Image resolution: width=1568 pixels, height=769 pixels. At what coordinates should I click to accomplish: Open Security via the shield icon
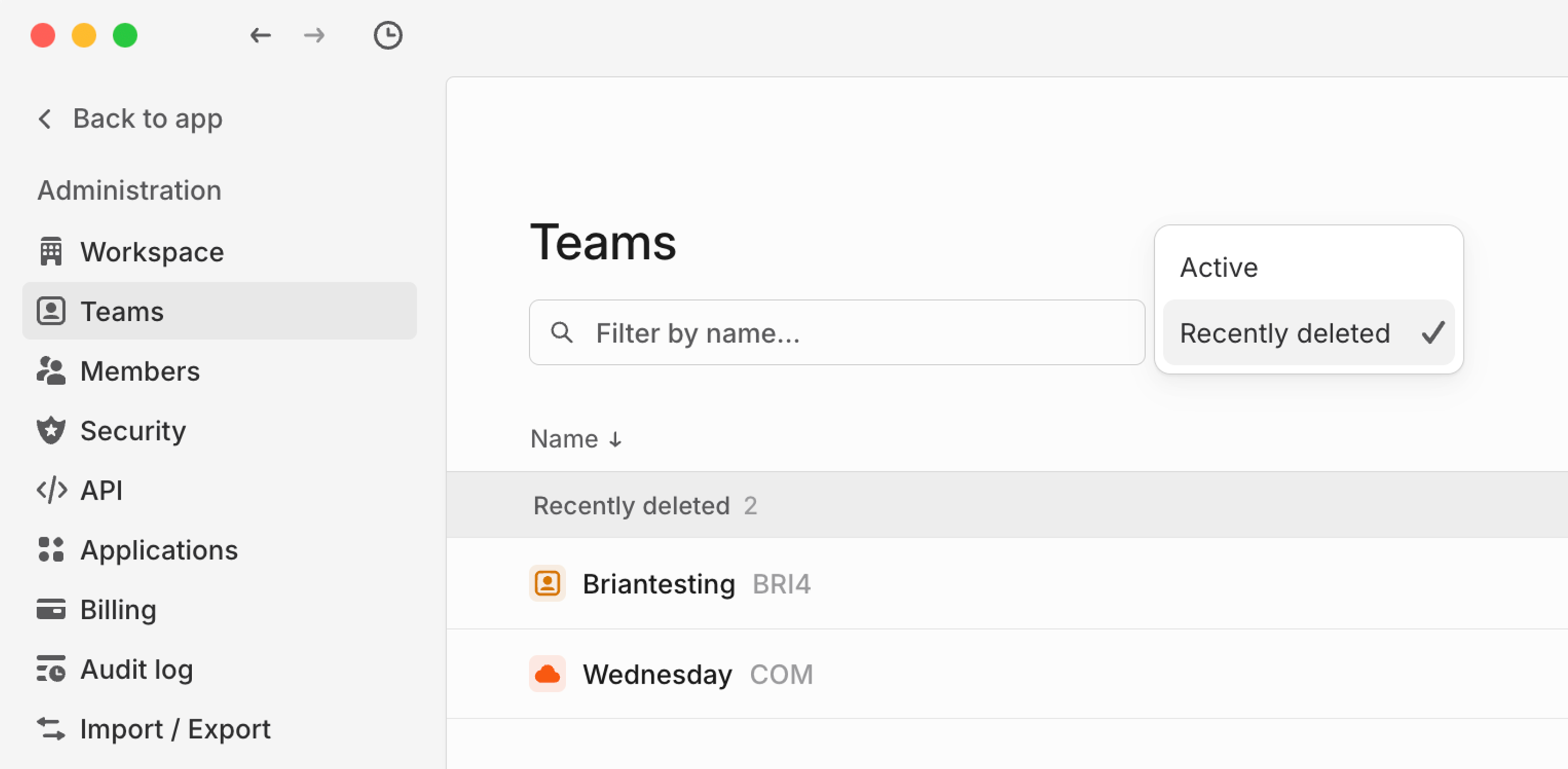(x=52, y=430)
